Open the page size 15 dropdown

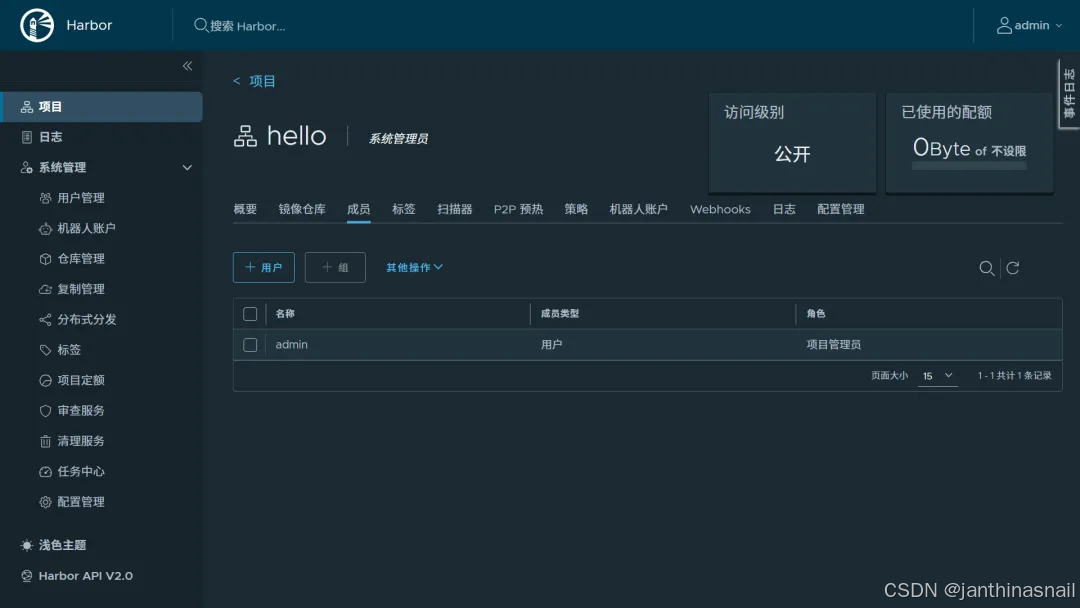pos(937,376)
